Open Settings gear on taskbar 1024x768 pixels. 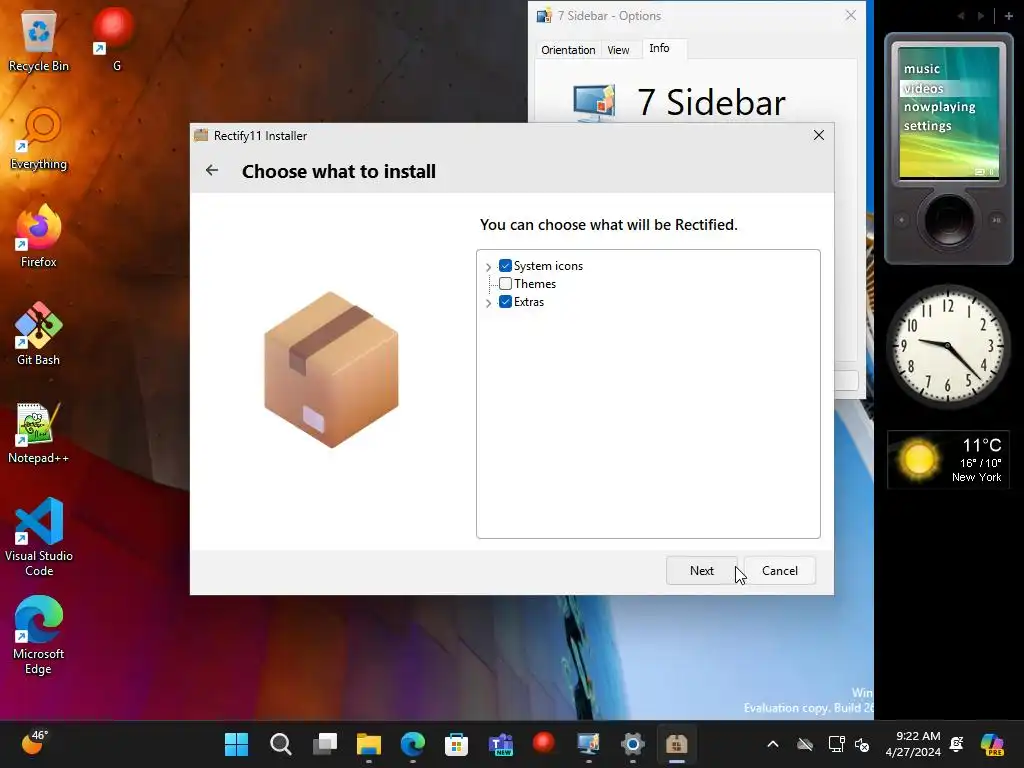tap(632, 744)
